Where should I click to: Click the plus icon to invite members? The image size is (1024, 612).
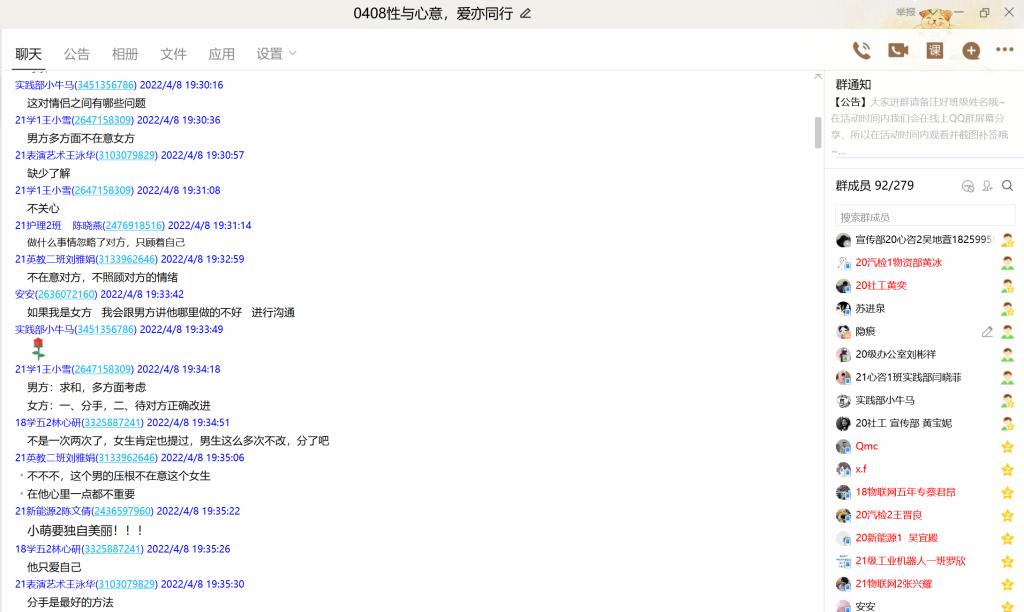pyautogui.click(x=970, y=51)
